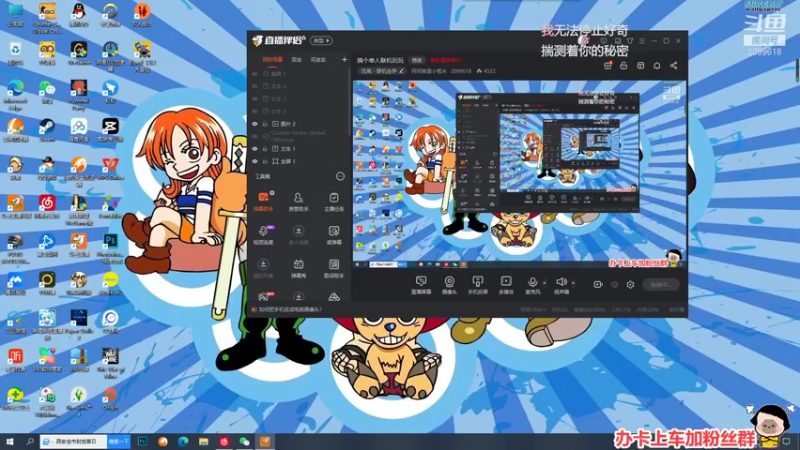This screenshot has height=450, width=800.
Task: Open the 歌词助手 tool
Action: click(334, 268)
